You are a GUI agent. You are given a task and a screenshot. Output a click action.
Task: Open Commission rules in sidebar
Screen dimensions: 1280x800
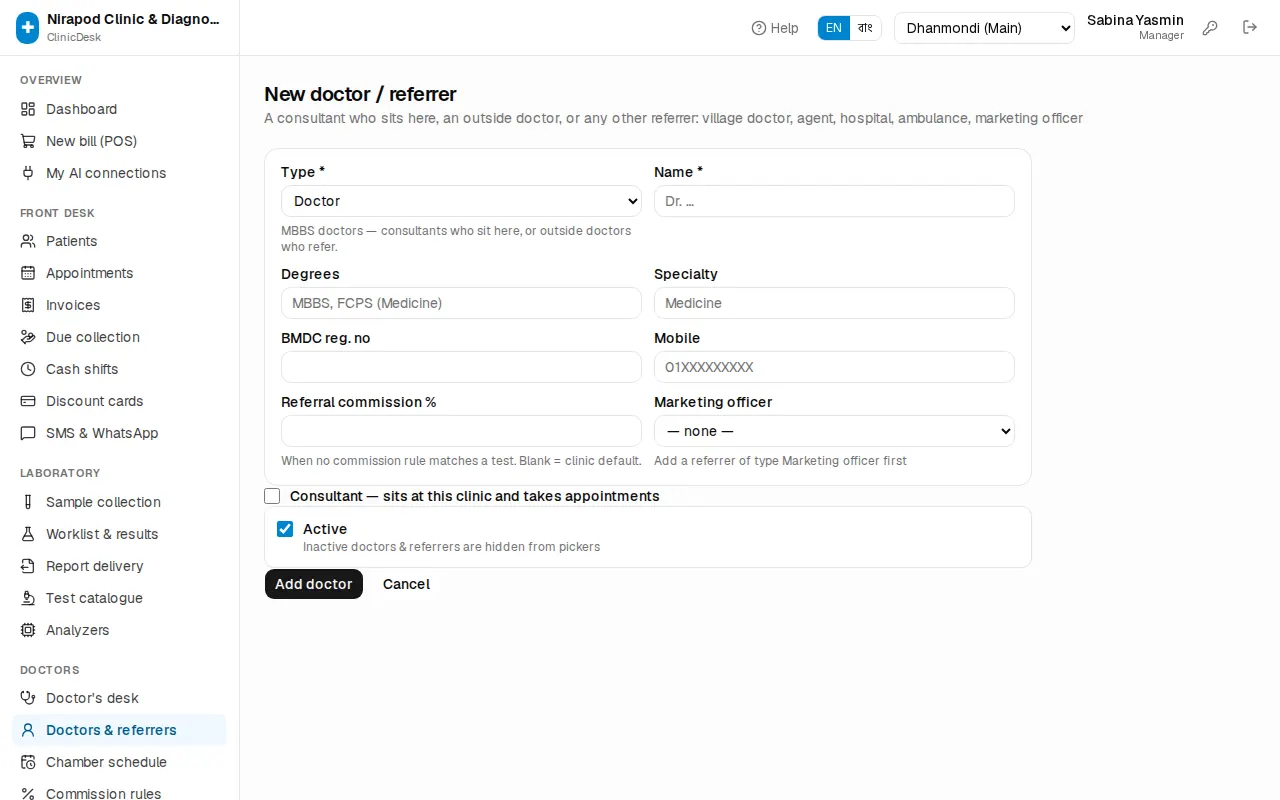tap(119, 793)
